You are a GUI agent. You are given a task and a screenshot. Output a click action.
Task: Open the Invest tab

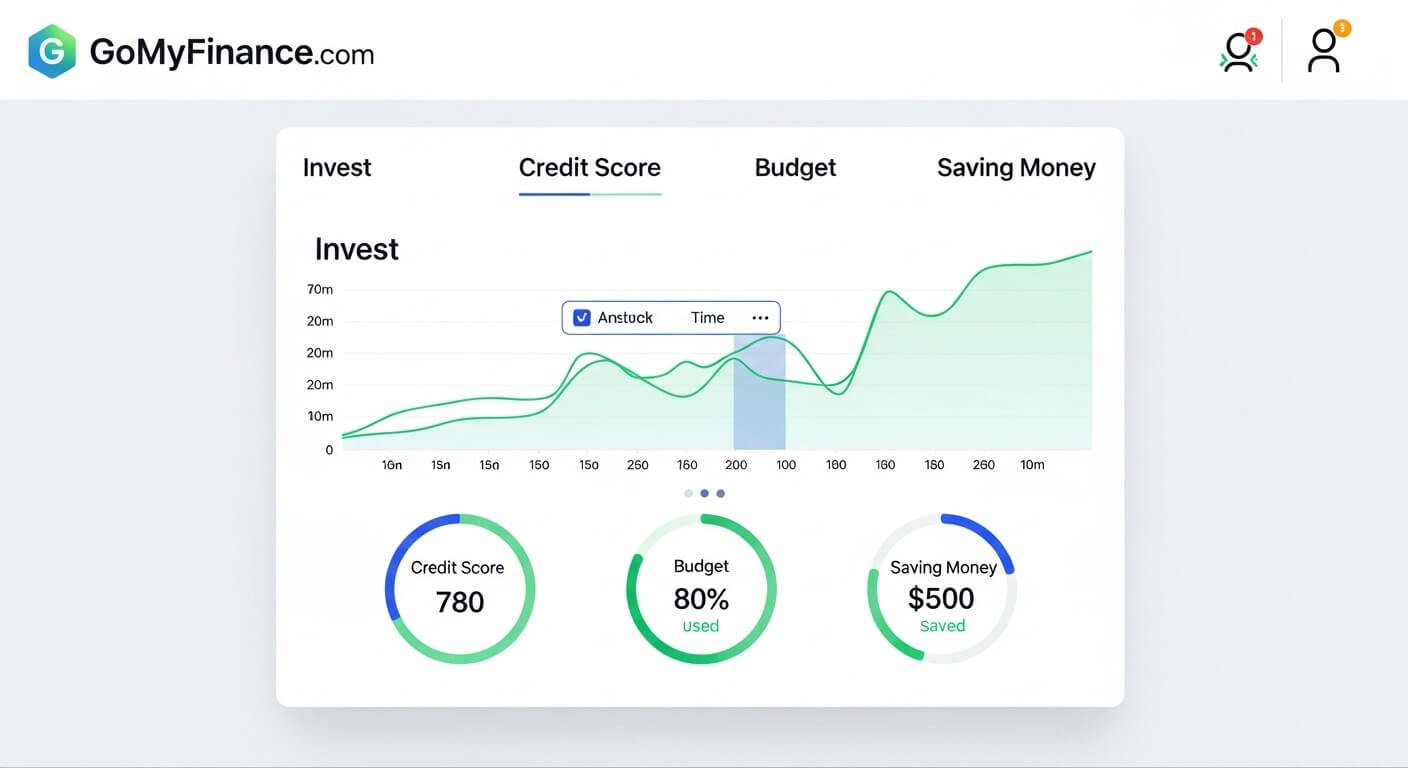(337, 167)
